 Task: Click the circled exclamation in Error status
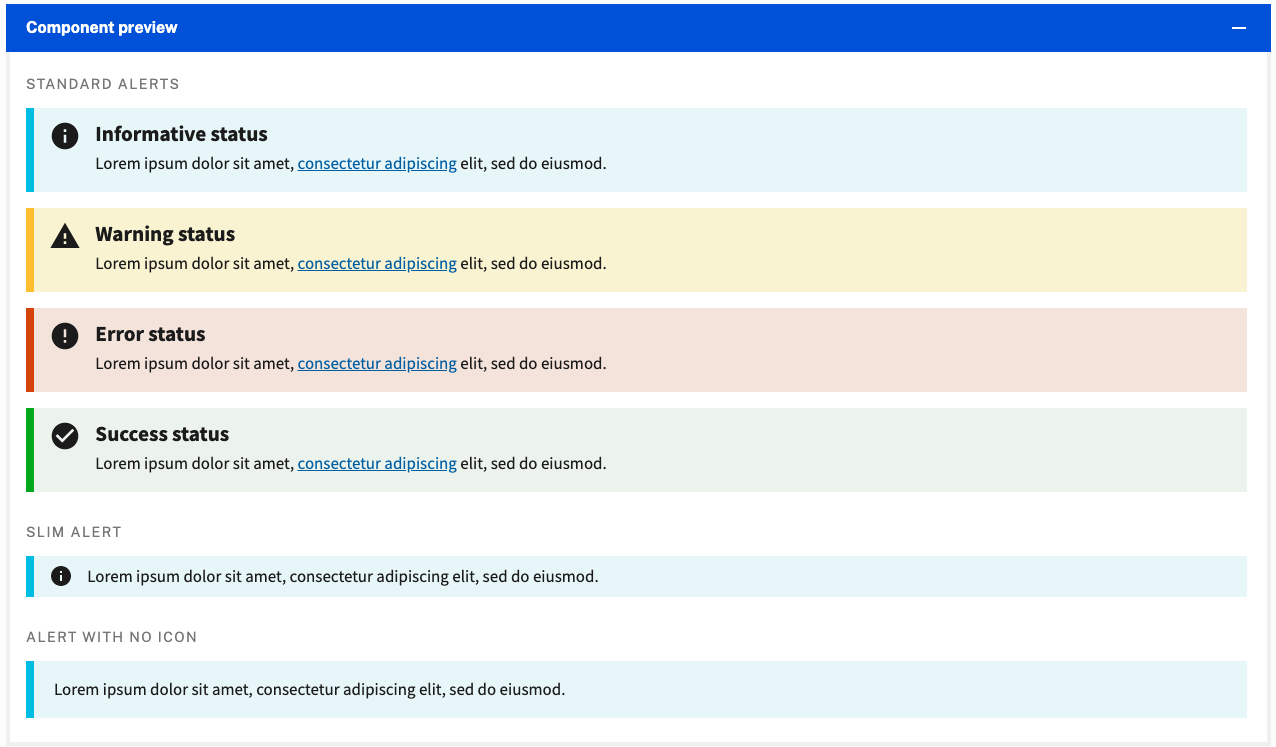point(64,335)
